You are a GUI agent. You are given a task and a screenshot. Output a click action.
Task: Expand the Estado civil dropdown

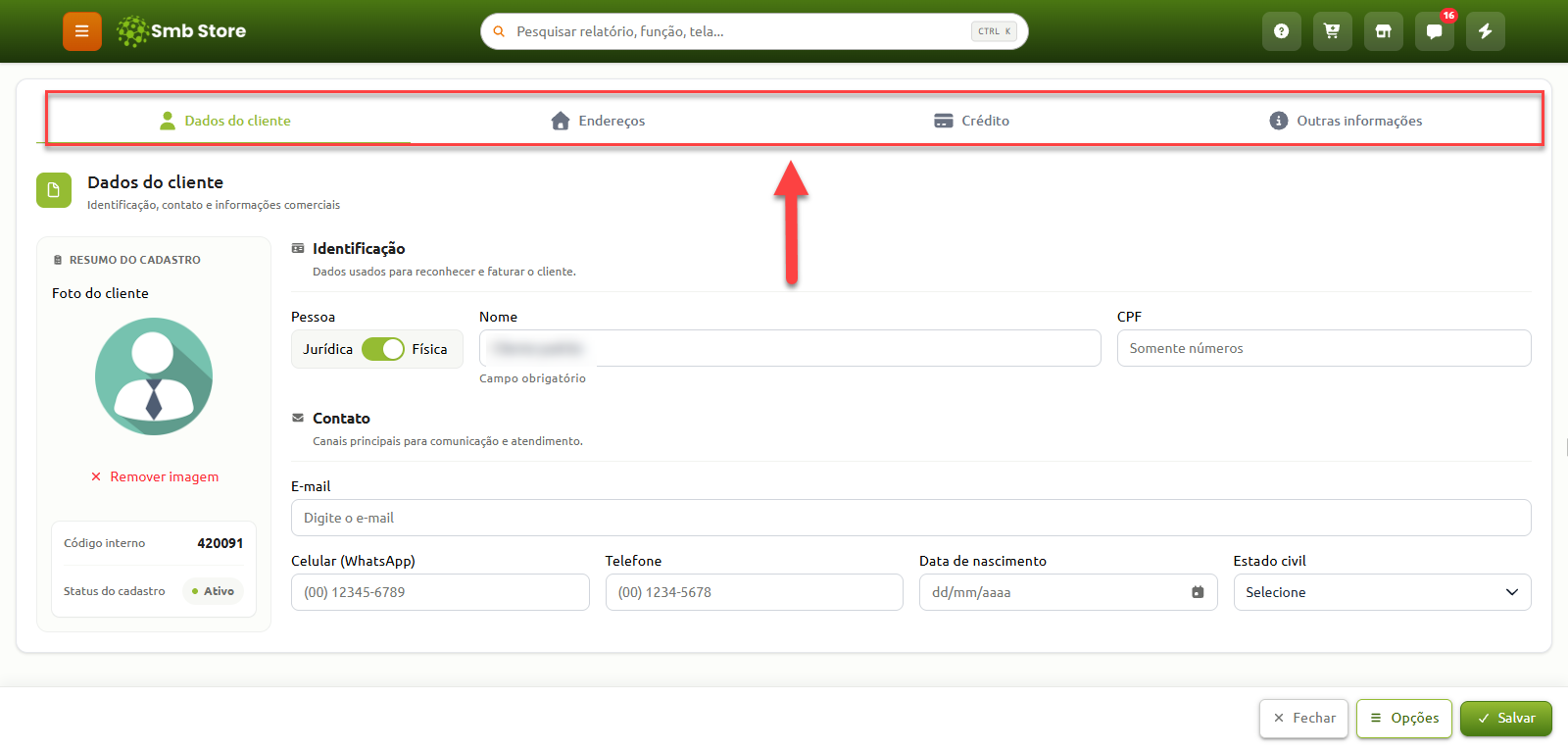coord(1382,592)
